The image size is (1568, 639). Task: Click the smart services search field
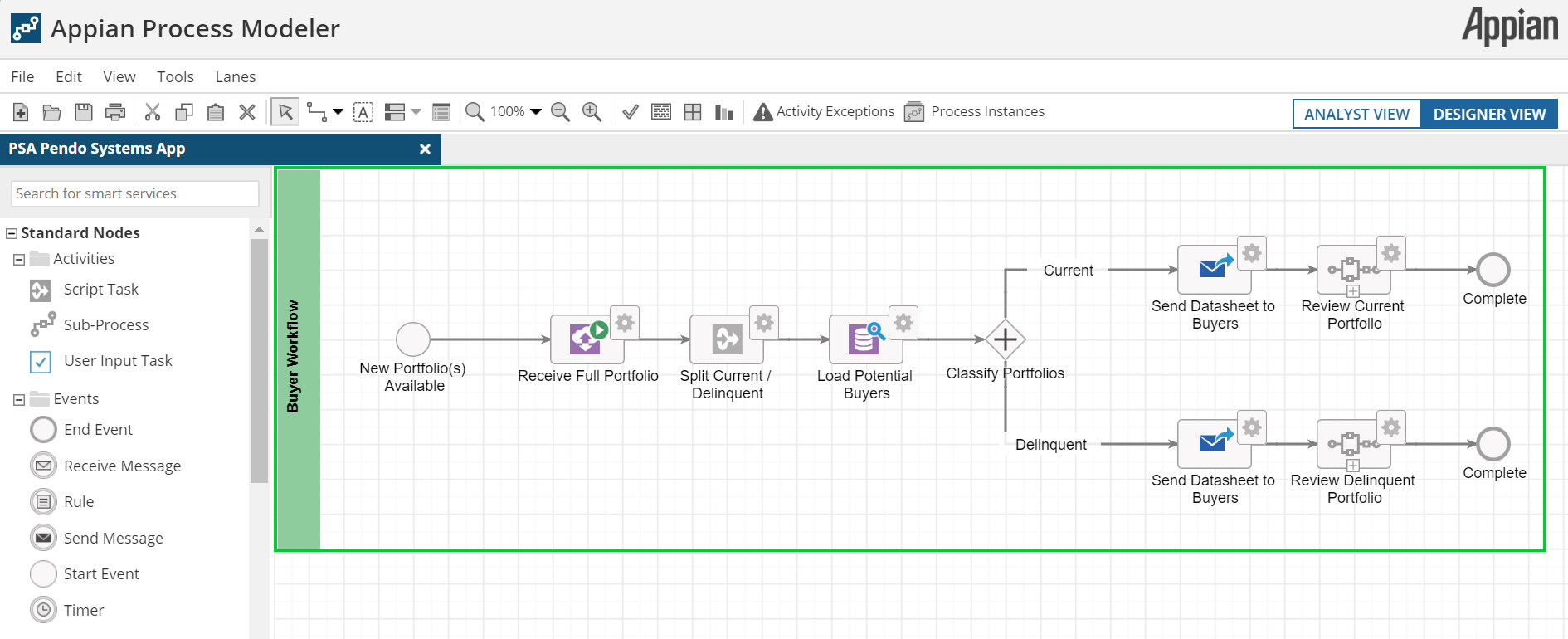(135, 193)
